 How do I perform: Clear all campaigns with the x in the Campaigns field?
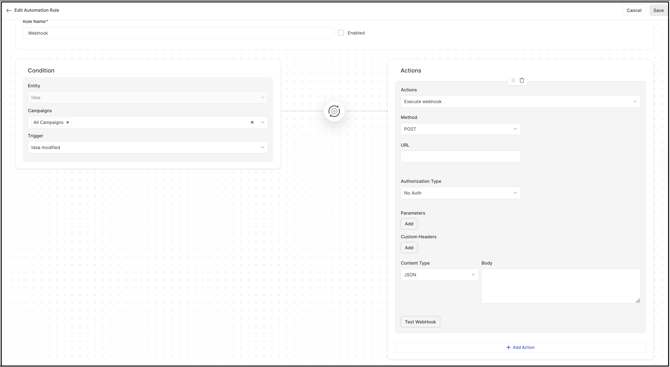(252, 122)
